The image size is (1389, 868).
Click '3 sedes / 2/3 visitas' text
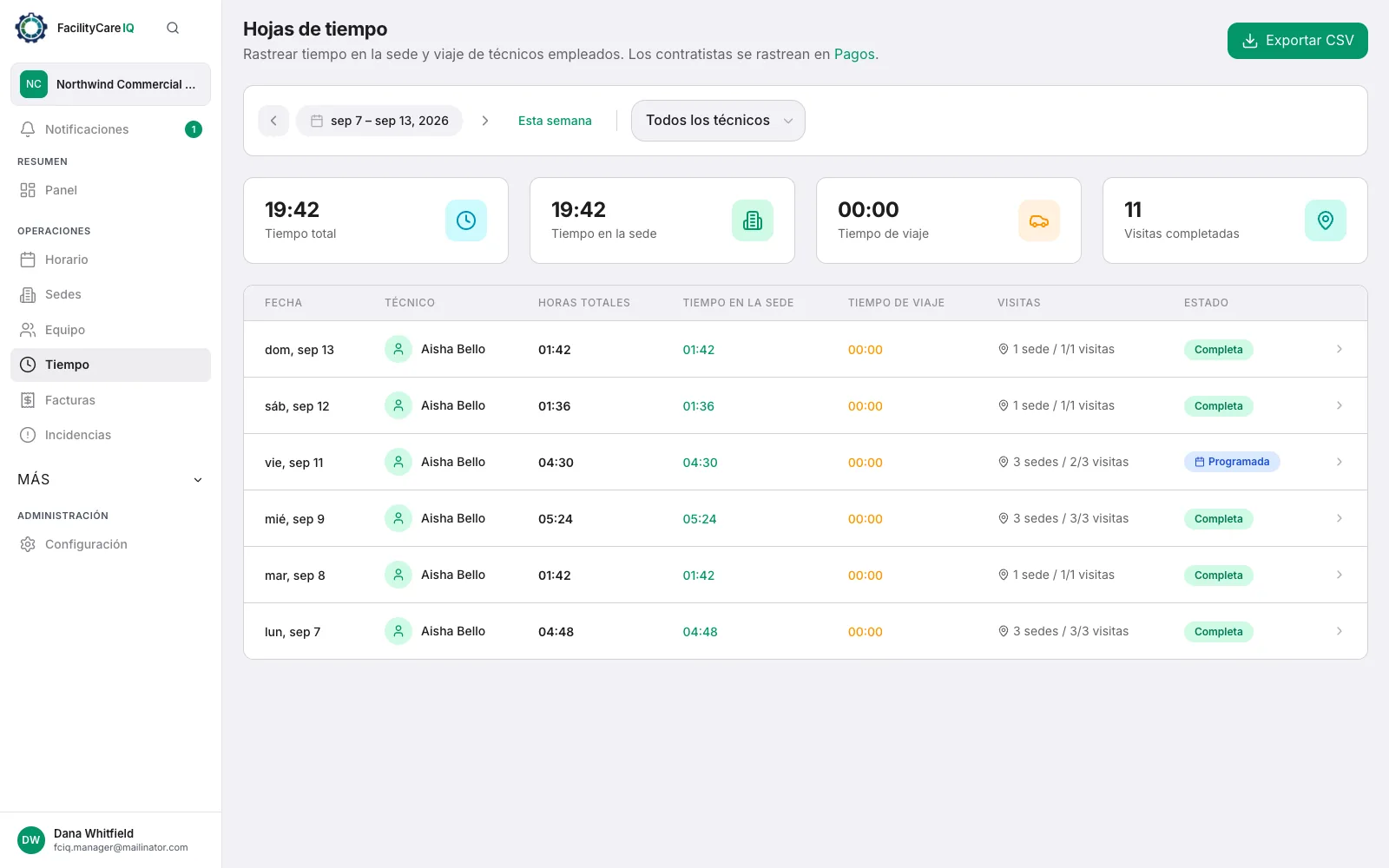[x=1070, y=462]
